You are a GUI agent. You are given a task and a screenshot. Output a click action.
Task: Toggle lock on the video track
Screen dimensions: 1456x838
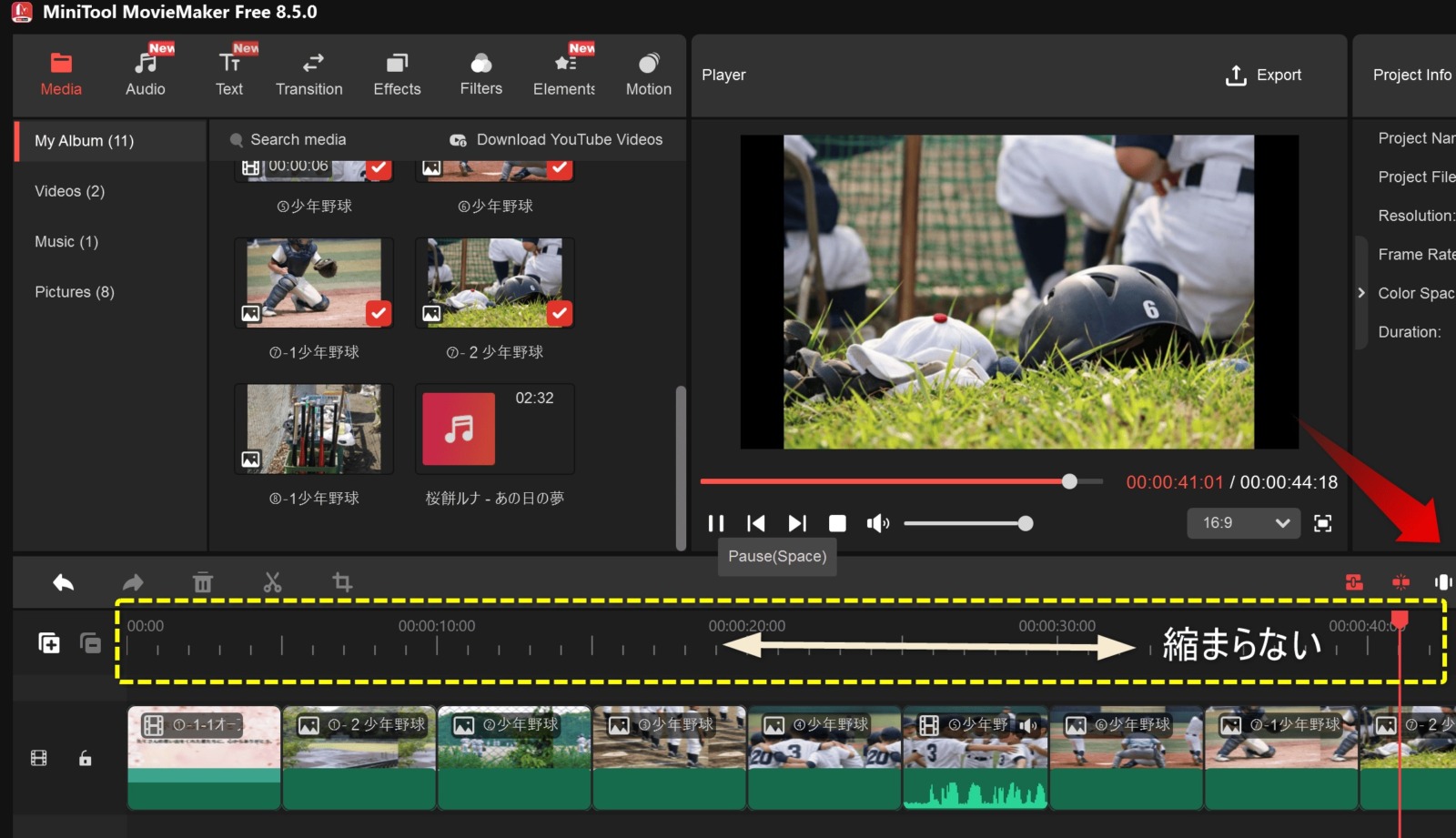[85, 758]
